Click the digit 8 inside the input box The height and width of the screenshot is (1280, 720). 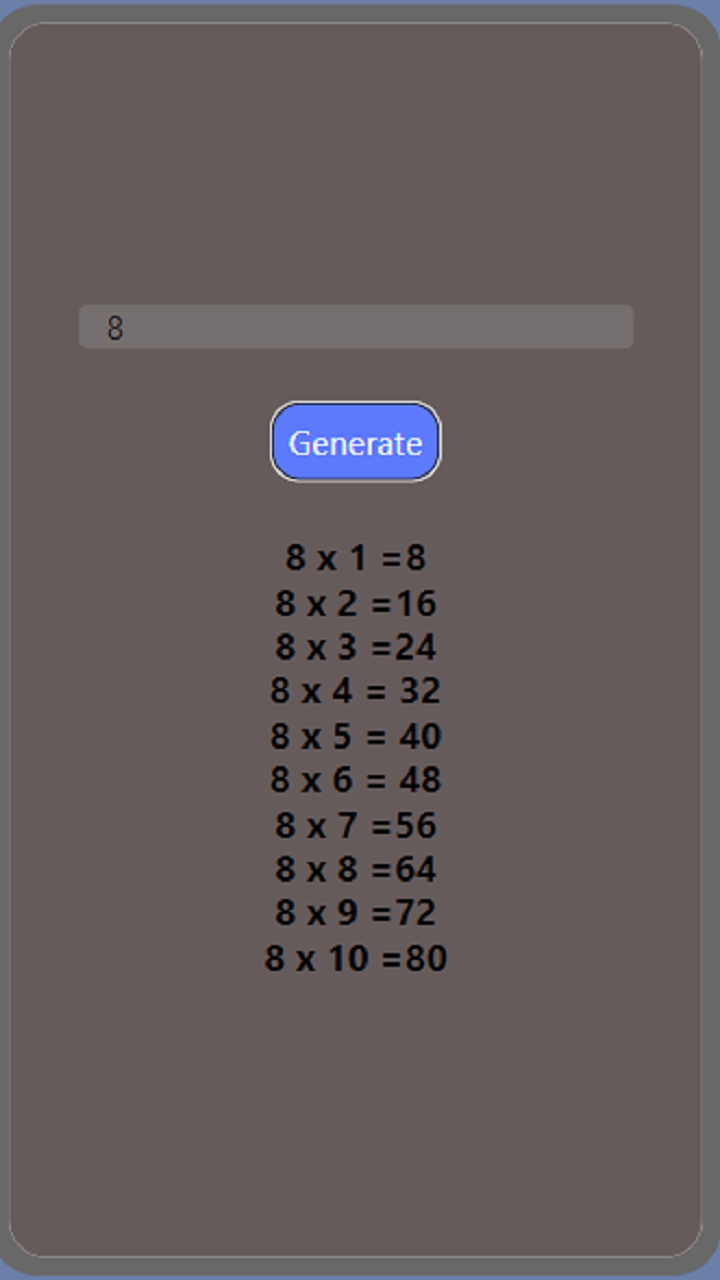(x=112, y=325)
